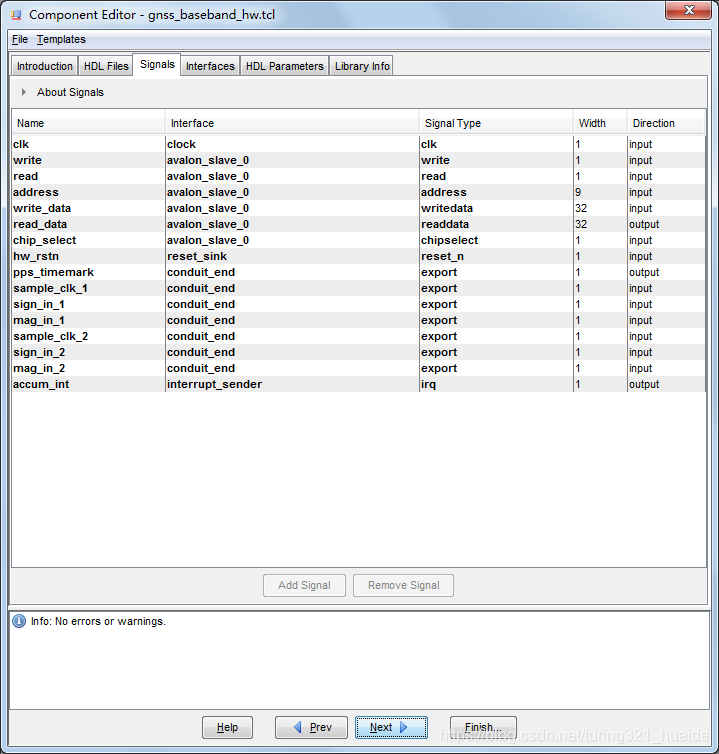Image resolution: width=719 pixels, height=754 pixels.
Task: Click the interrupt_sender interface cell
Action: pyautogui.click(x=292, y=384)
